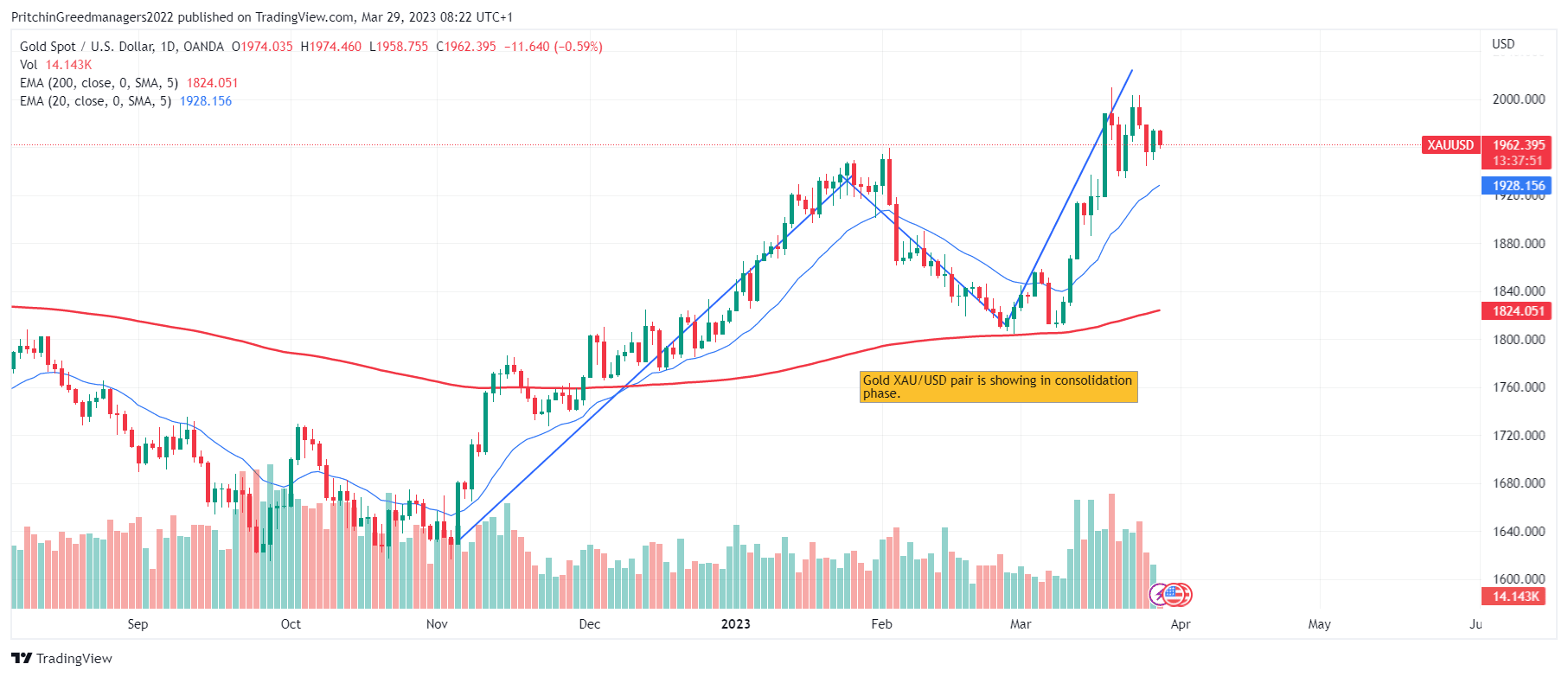Click the 1680.000 price axis label
The image size is (1568, 677).
pyautogui.click(x=1519, y=483)
